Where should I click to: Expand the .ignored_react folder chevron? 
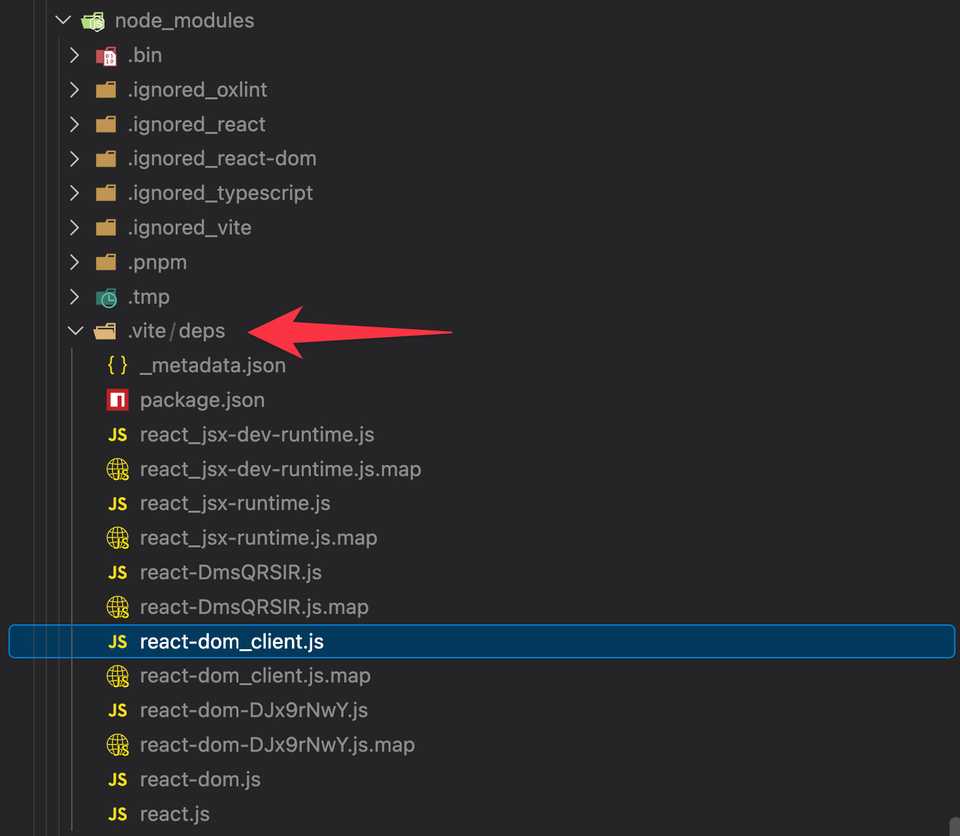click(74, 124)
